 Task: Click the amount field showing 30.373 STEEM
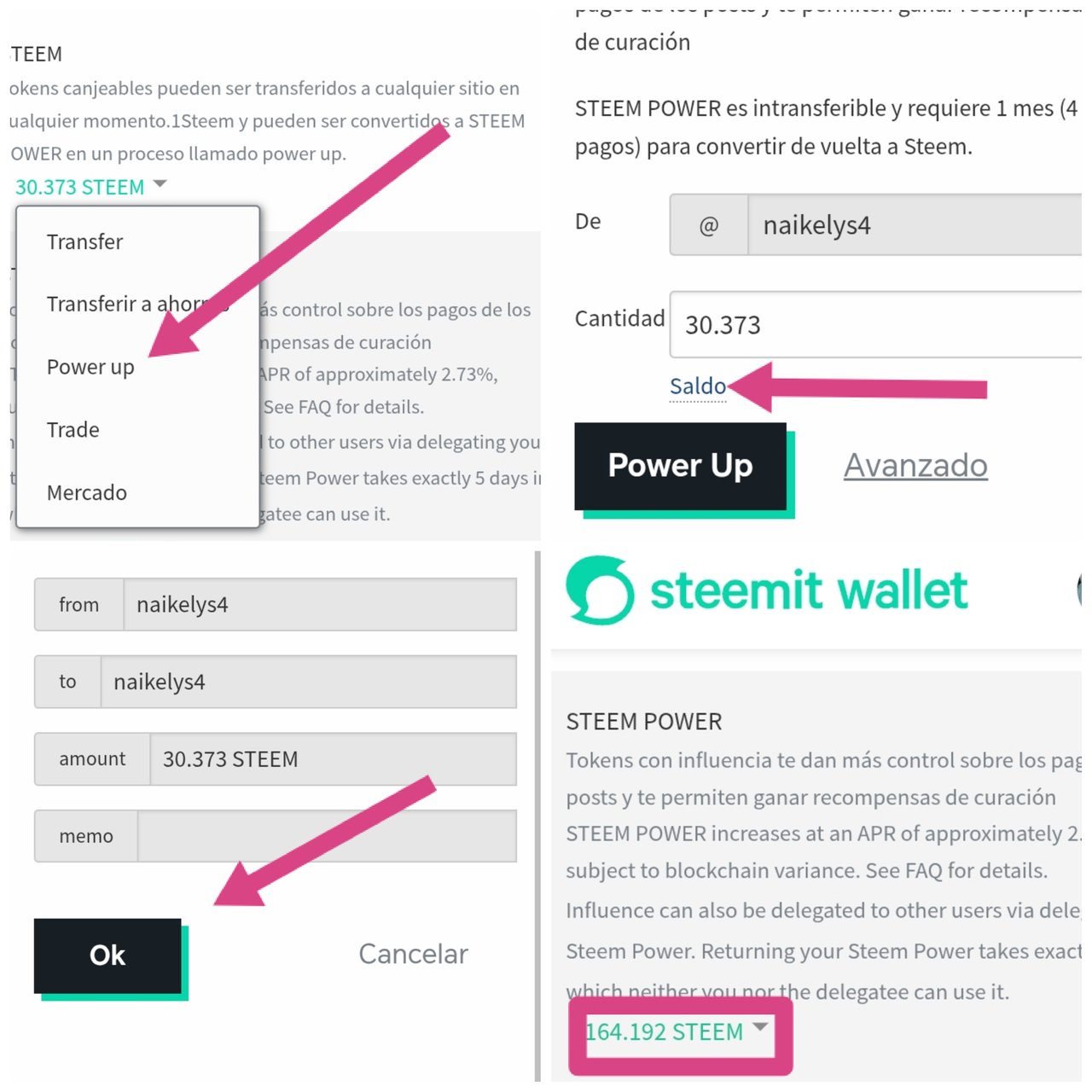334,759
